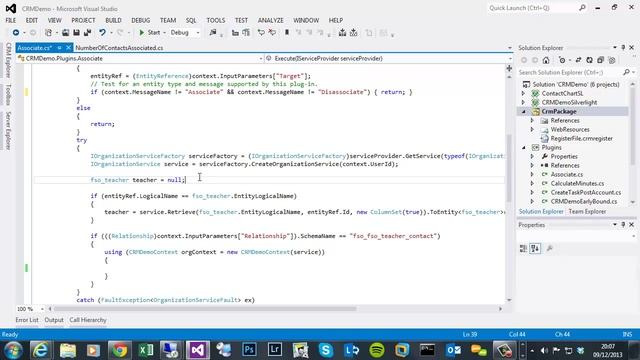
Task: Click the editor horizontal scrollbar thumb
Action: tap(205, 309)
